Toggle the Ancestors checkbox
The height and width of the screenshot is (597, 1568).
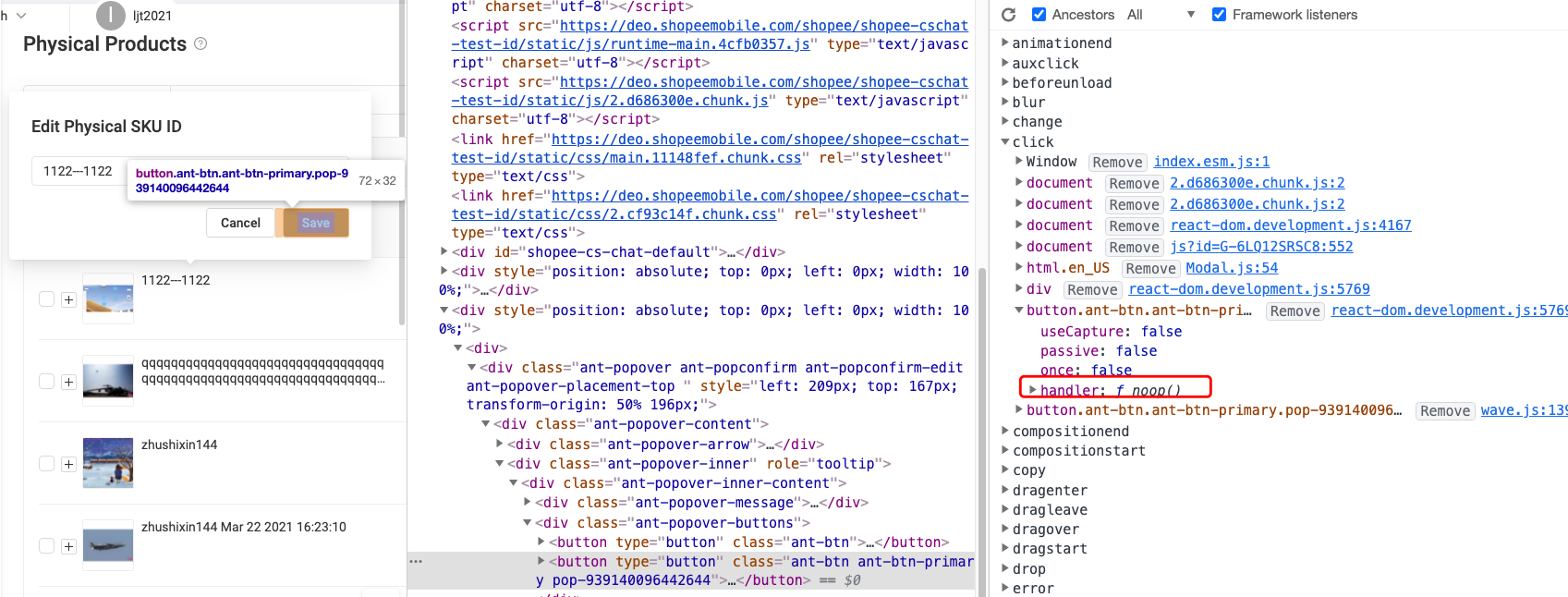click(x=1039, y=15)
